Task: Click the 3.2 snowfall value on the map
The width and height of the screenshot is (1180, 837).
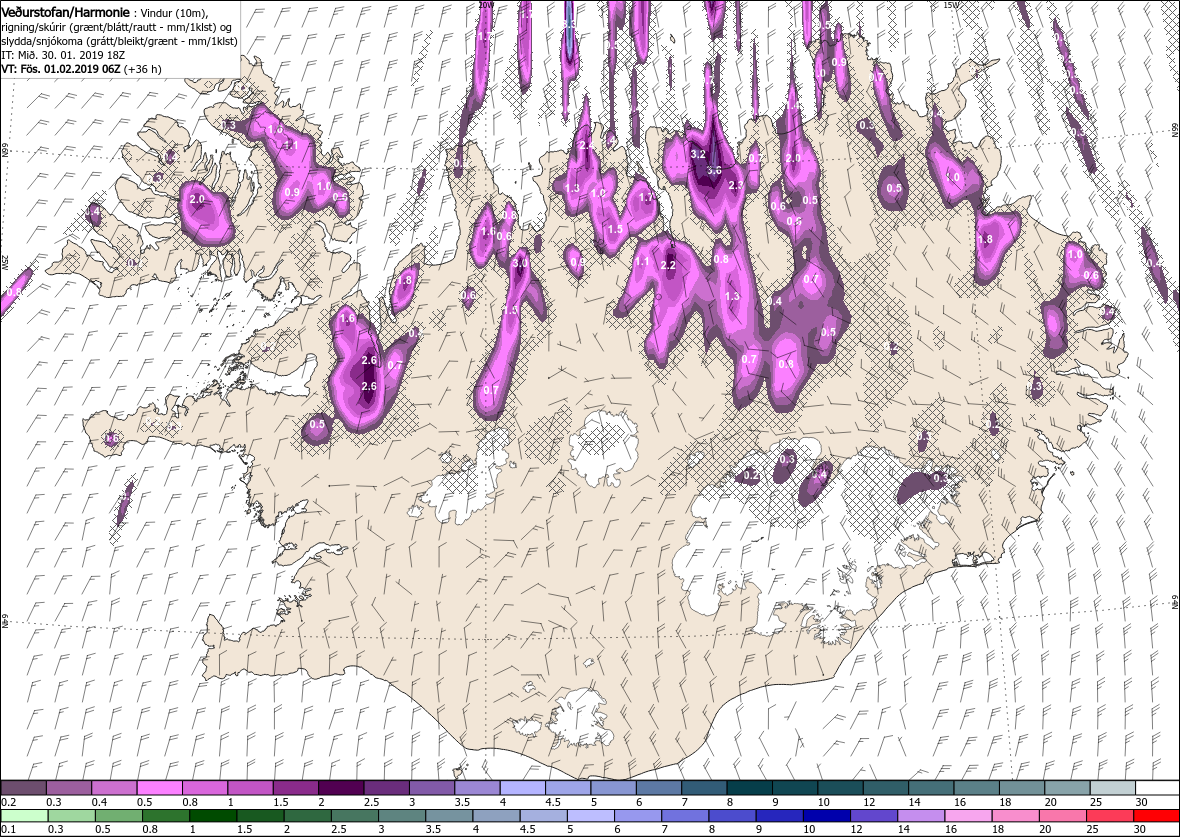Action: [698, 154]
